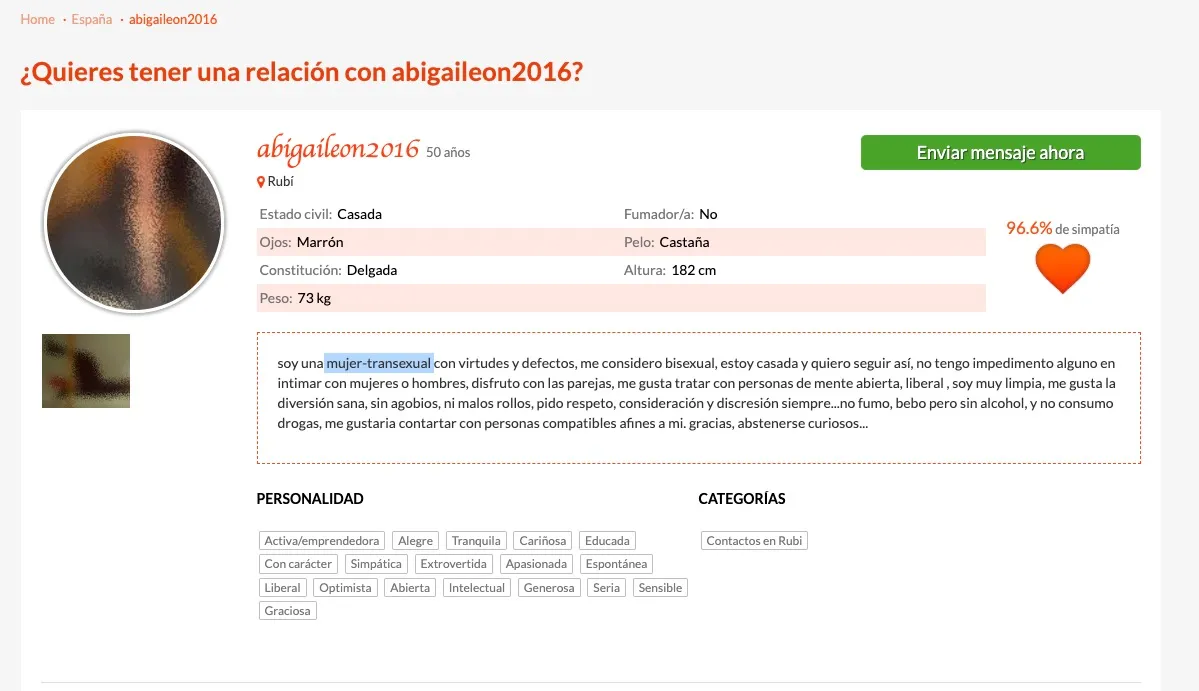Image resolution: width=1199 pixels, height=691 pixels.
Task: Select the Contactos en Rubi category tag
Action: pyautogui.click(x=754, y=540)
